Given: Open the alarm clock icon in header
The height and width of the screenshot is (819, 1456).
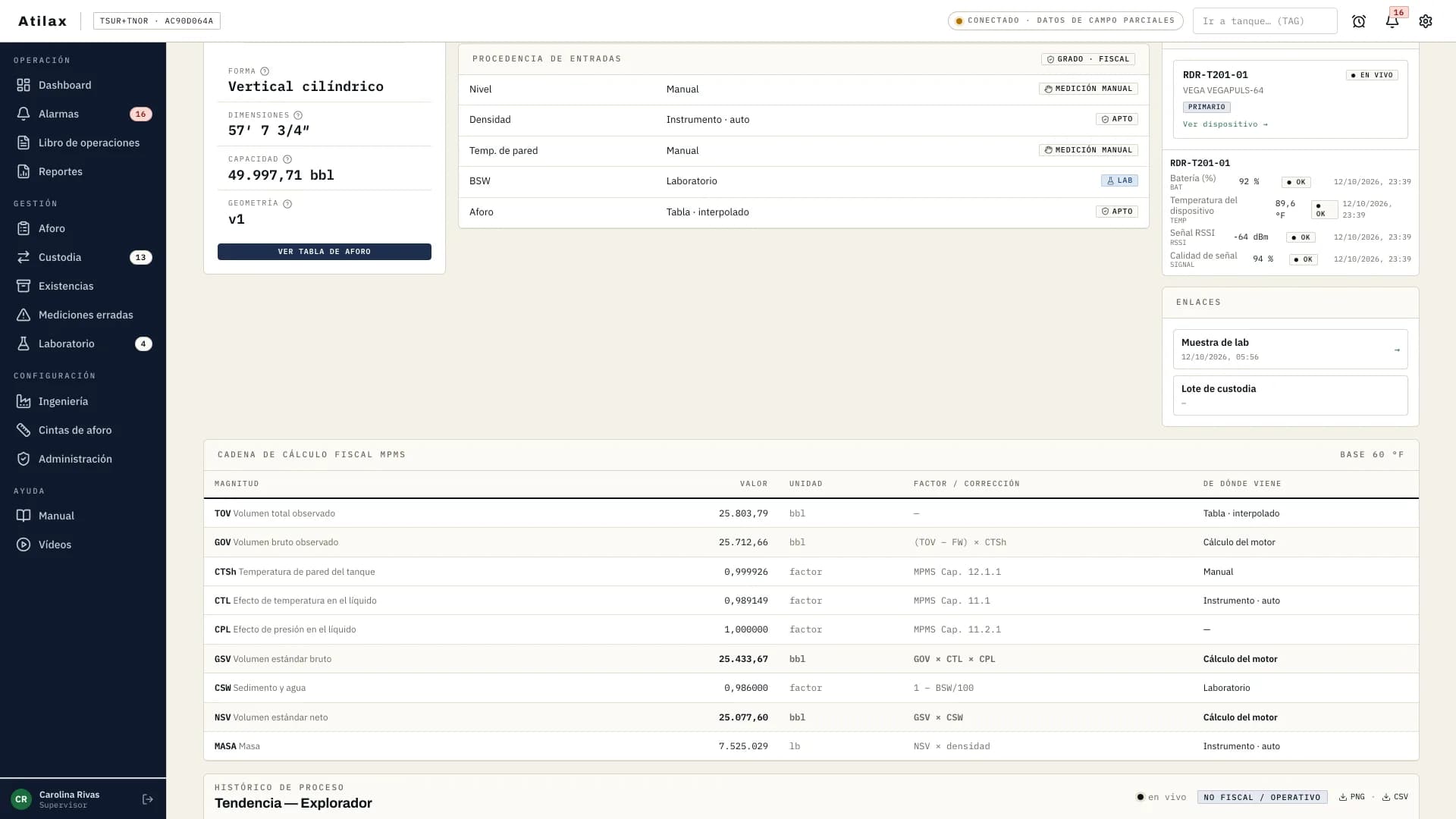Looking at the screenshot, I should click(x=1359, y=21).
